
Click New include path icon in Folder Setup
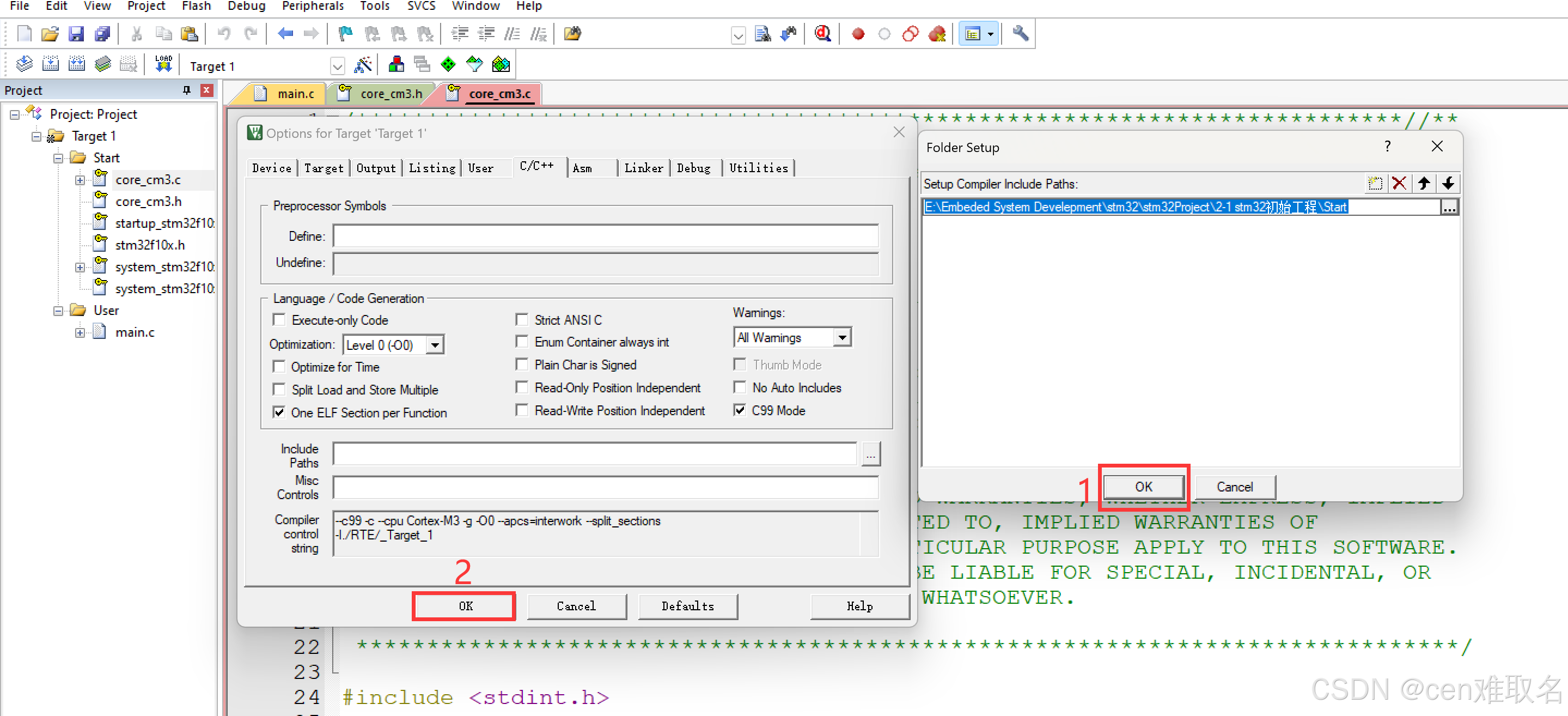(x=1375, y=183)
